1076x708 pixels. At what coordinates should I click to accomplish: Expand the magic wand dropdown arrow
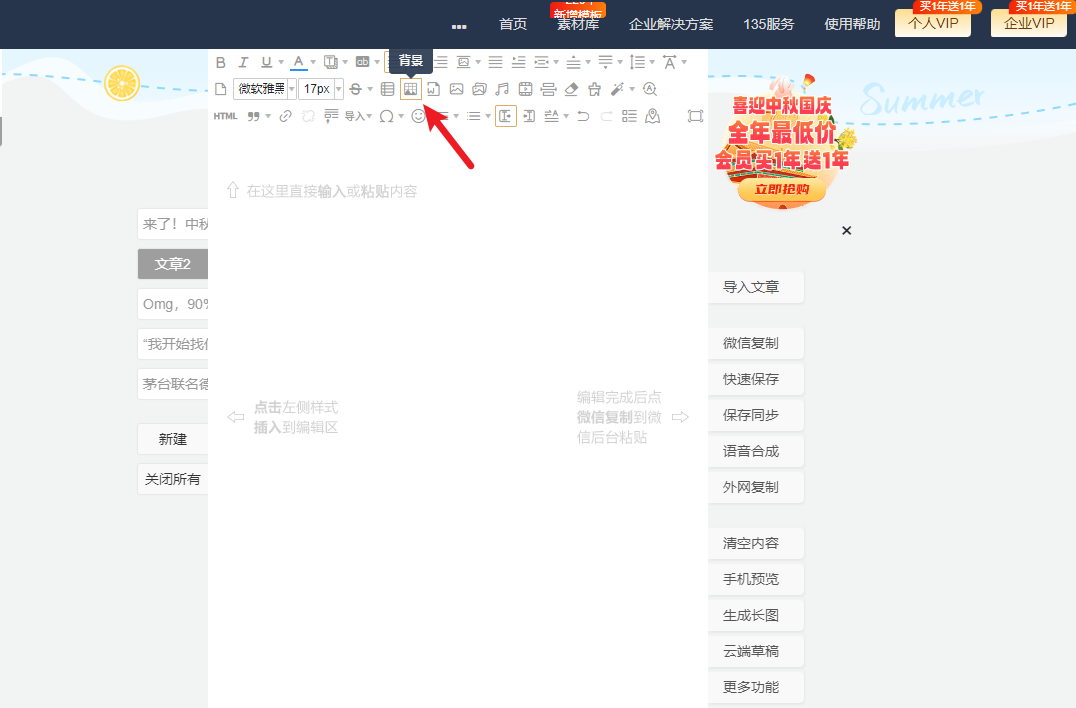click(x=632, y=89)
